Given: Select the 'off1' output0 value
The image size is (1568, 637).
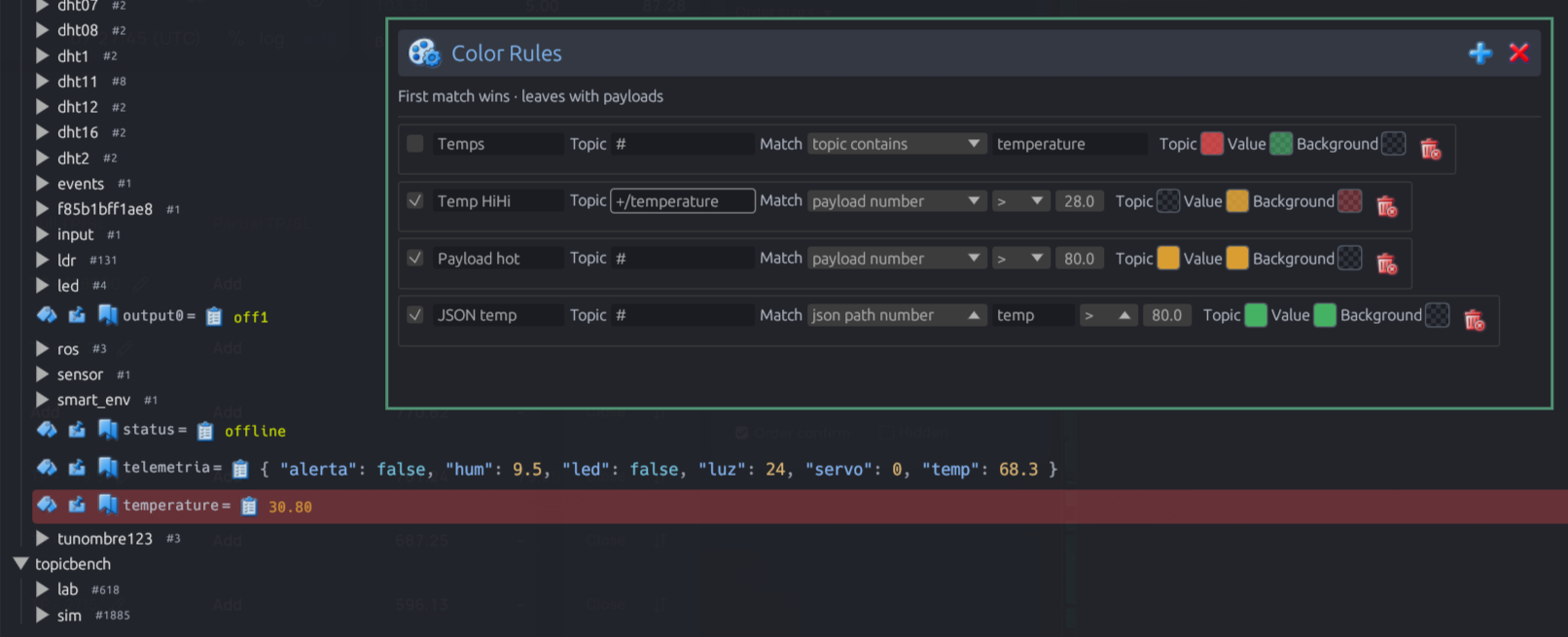Looking at the screenshot, I should point(251,317).
